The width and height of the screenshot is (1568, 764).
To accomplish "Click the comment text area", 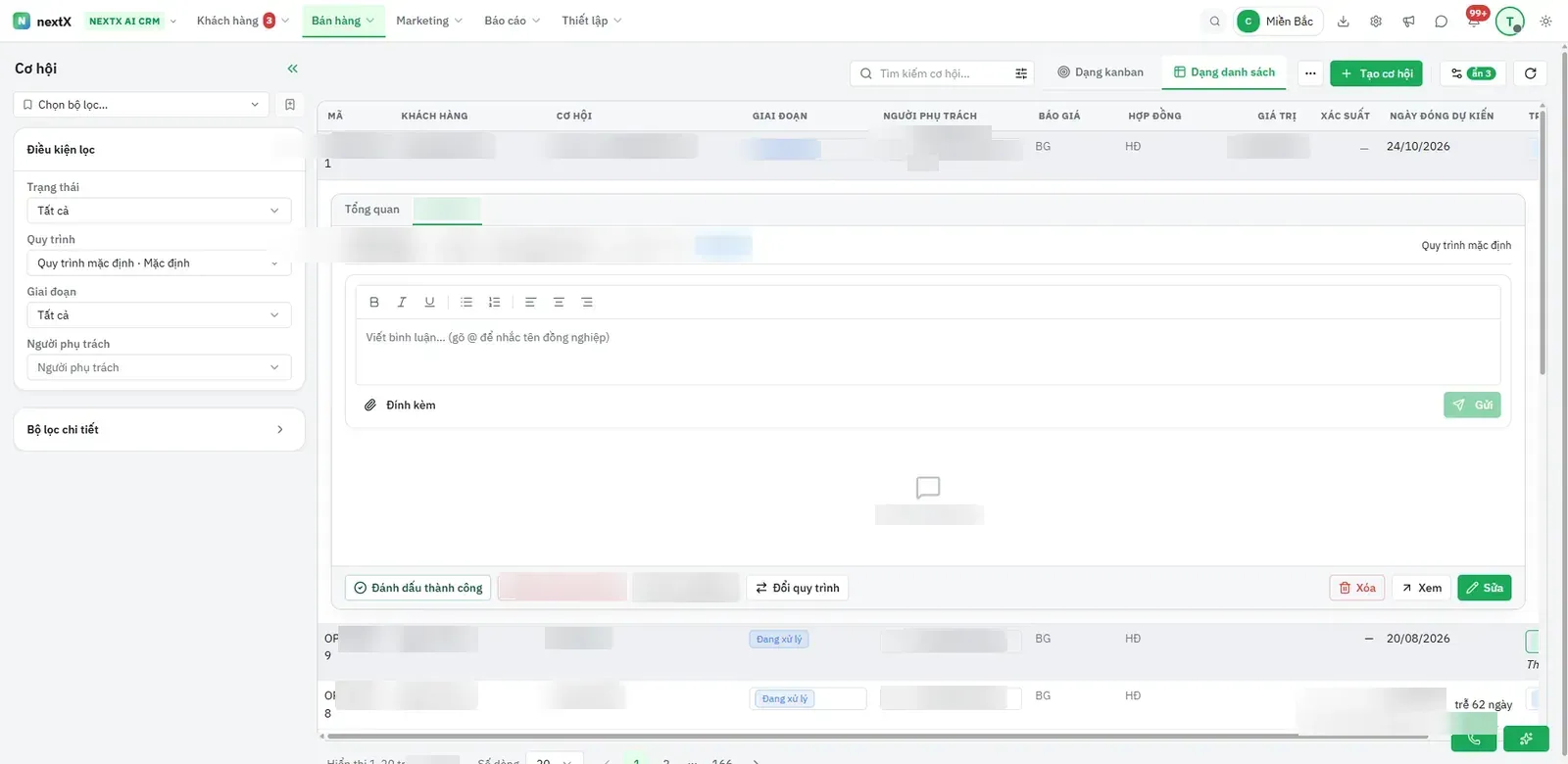I will (928, 351).
